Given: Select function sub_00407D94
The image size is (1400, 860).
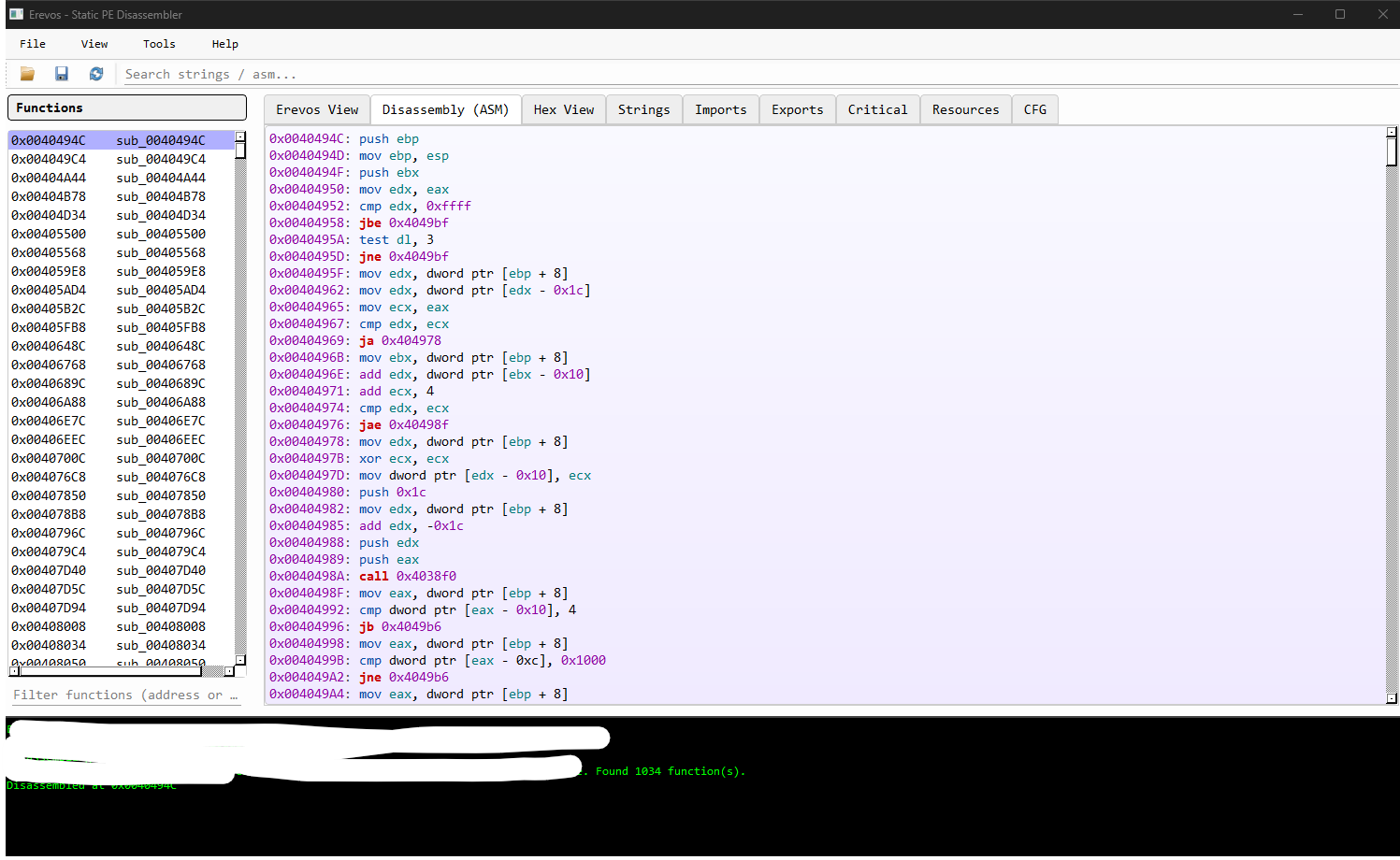Looking at the screenshot, I should click(x=122, y=608).
